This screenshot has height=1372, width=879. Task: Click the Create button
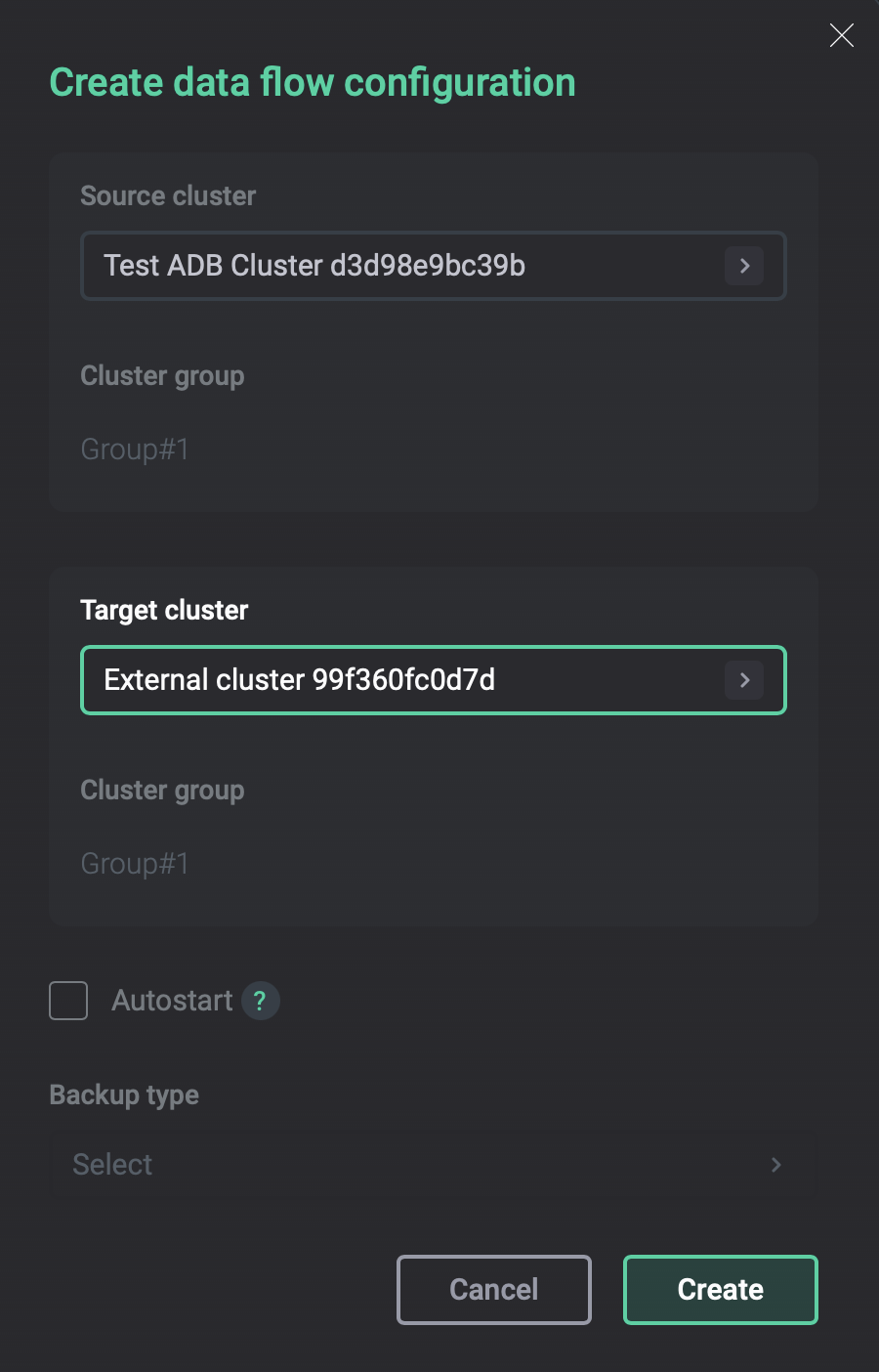(720, 1290)
